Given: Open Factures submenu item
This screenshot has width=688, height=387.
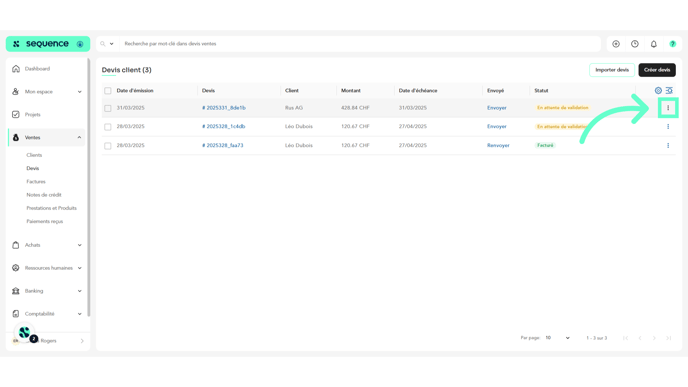Looking at the screenshot, I should [36, 182].
